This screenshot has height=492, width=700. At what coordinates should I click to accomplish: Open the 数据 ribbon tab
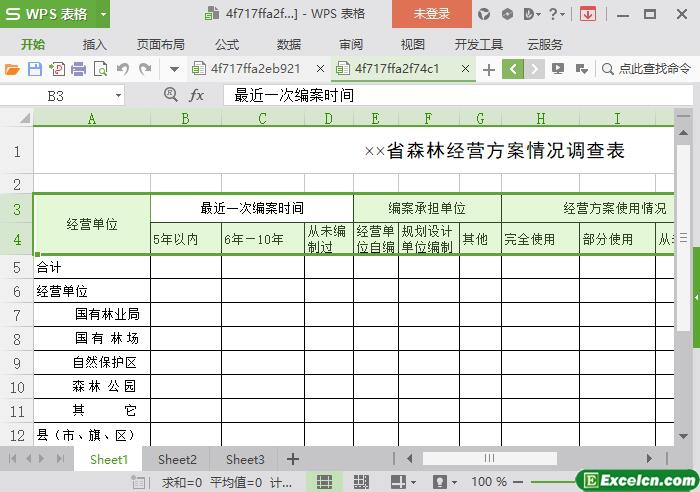point(289,44)
